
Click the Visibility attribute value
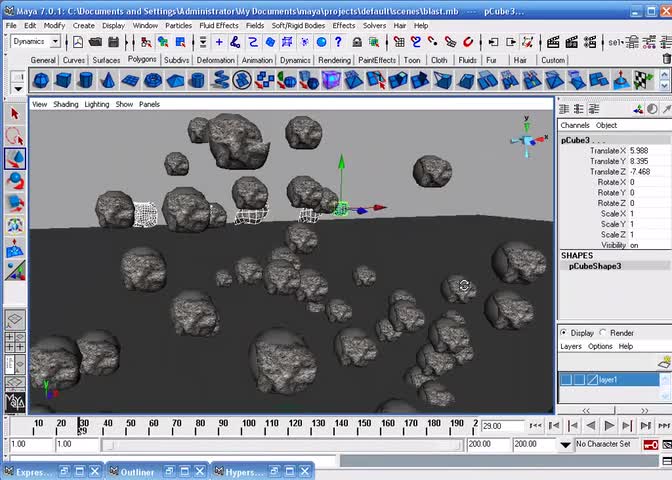649,245
